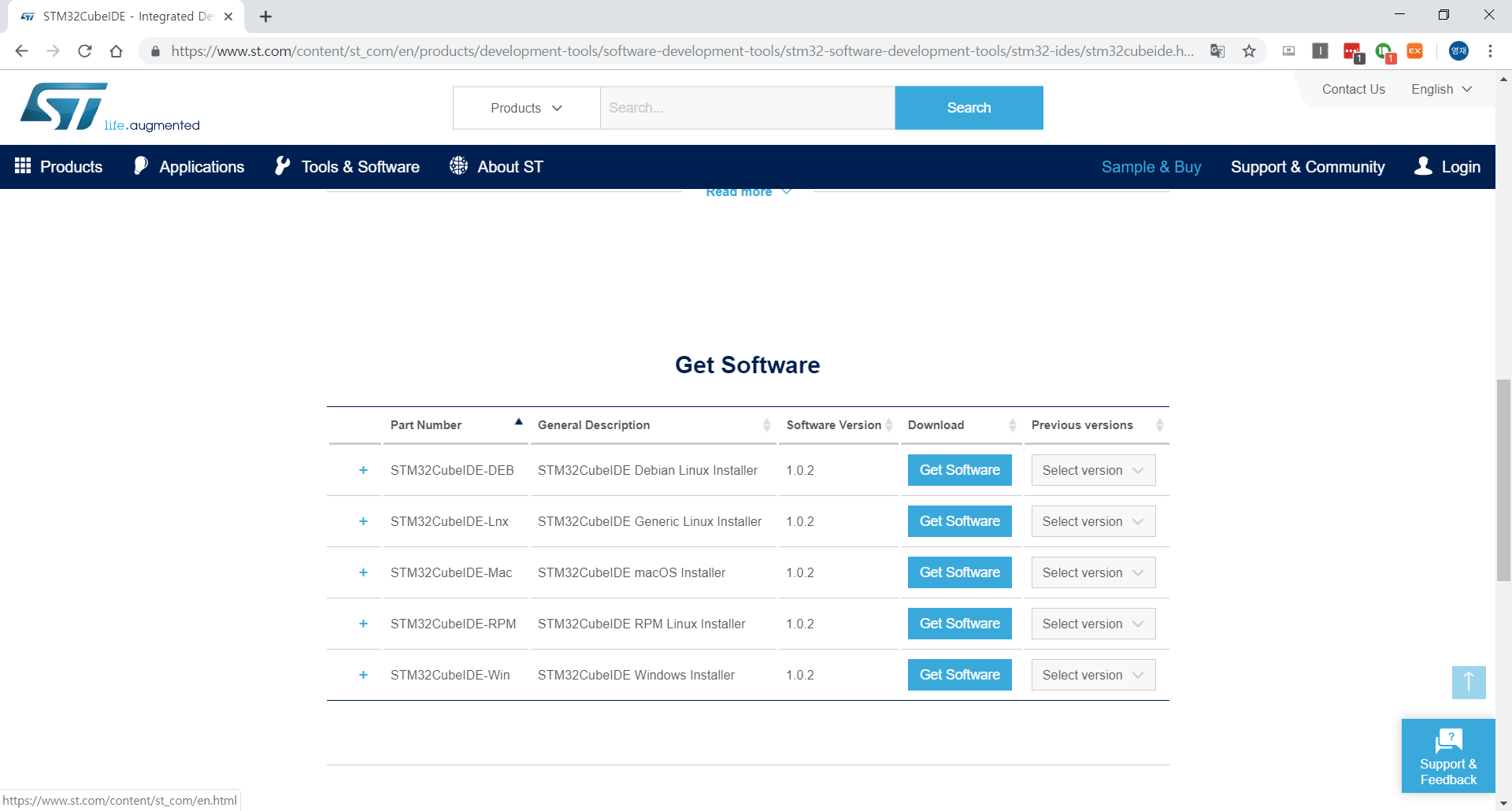
Task: Open Select version dropdown for STM32CubeIDE-Mac
Action: [x=1093, y=572]
